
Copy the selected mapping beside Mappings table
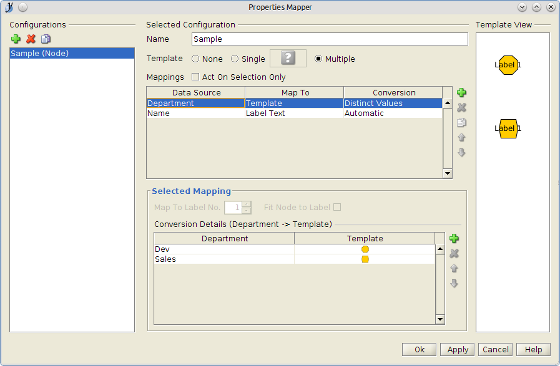[461, 123]
